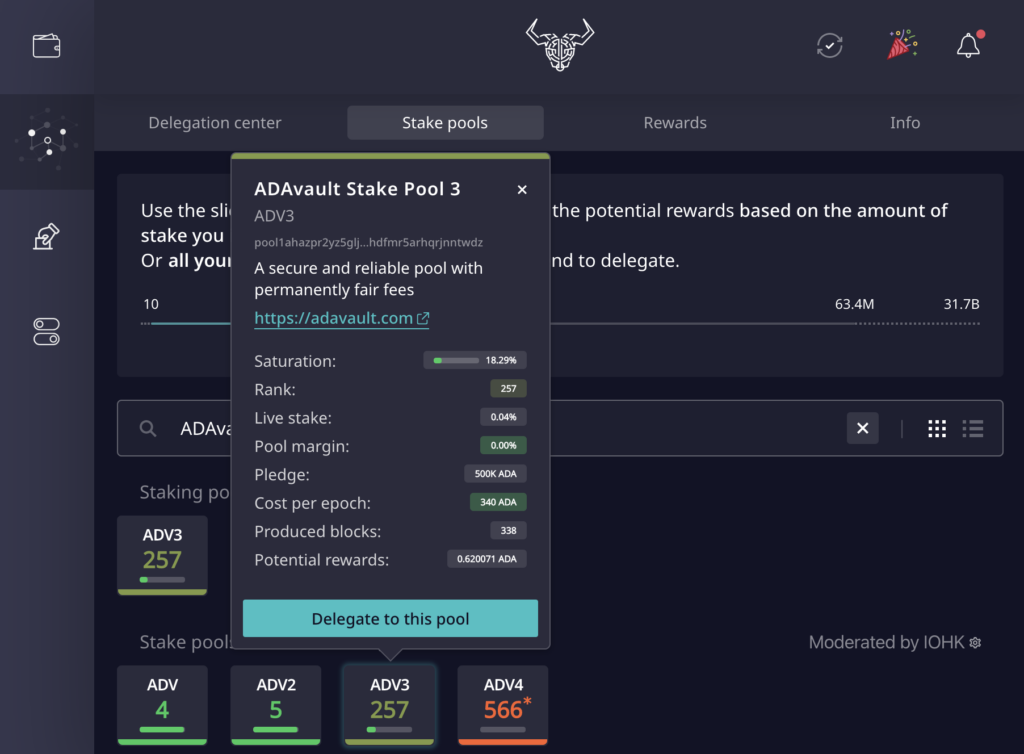Click the Saturation 18.29% bar
This screenshot has width=1024, height=754.
coord(475,360)
